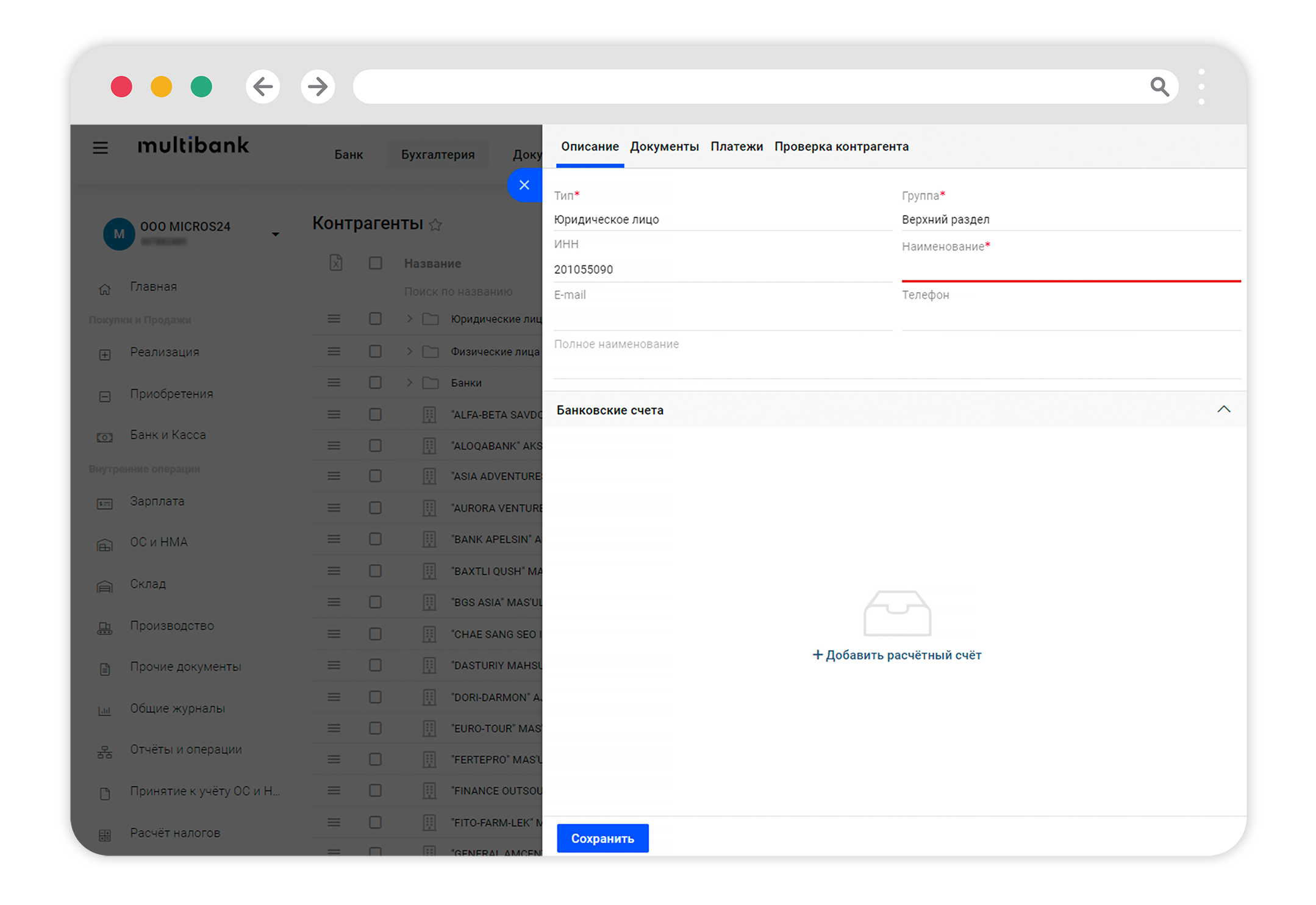Click the Реализация sidebar icon
1316x905 pixels.
[105, 355]
